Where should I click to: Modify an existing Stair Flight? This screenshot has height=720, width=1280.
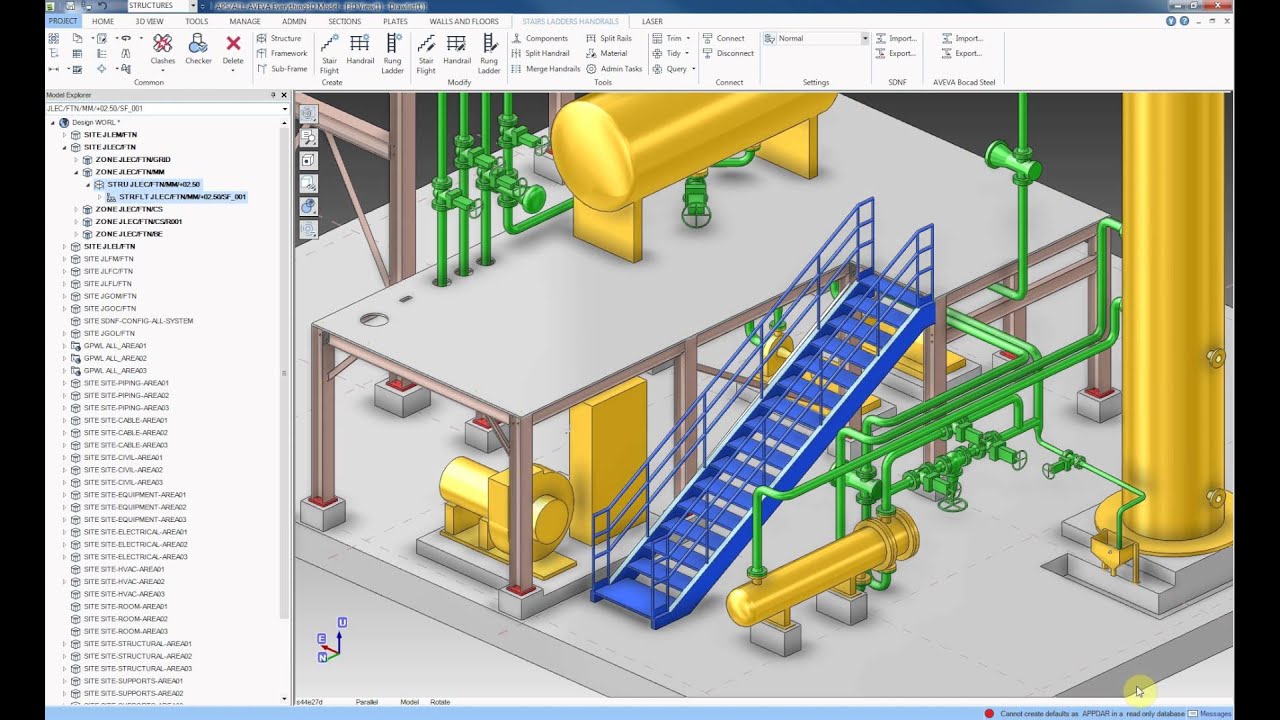(426, 53)
